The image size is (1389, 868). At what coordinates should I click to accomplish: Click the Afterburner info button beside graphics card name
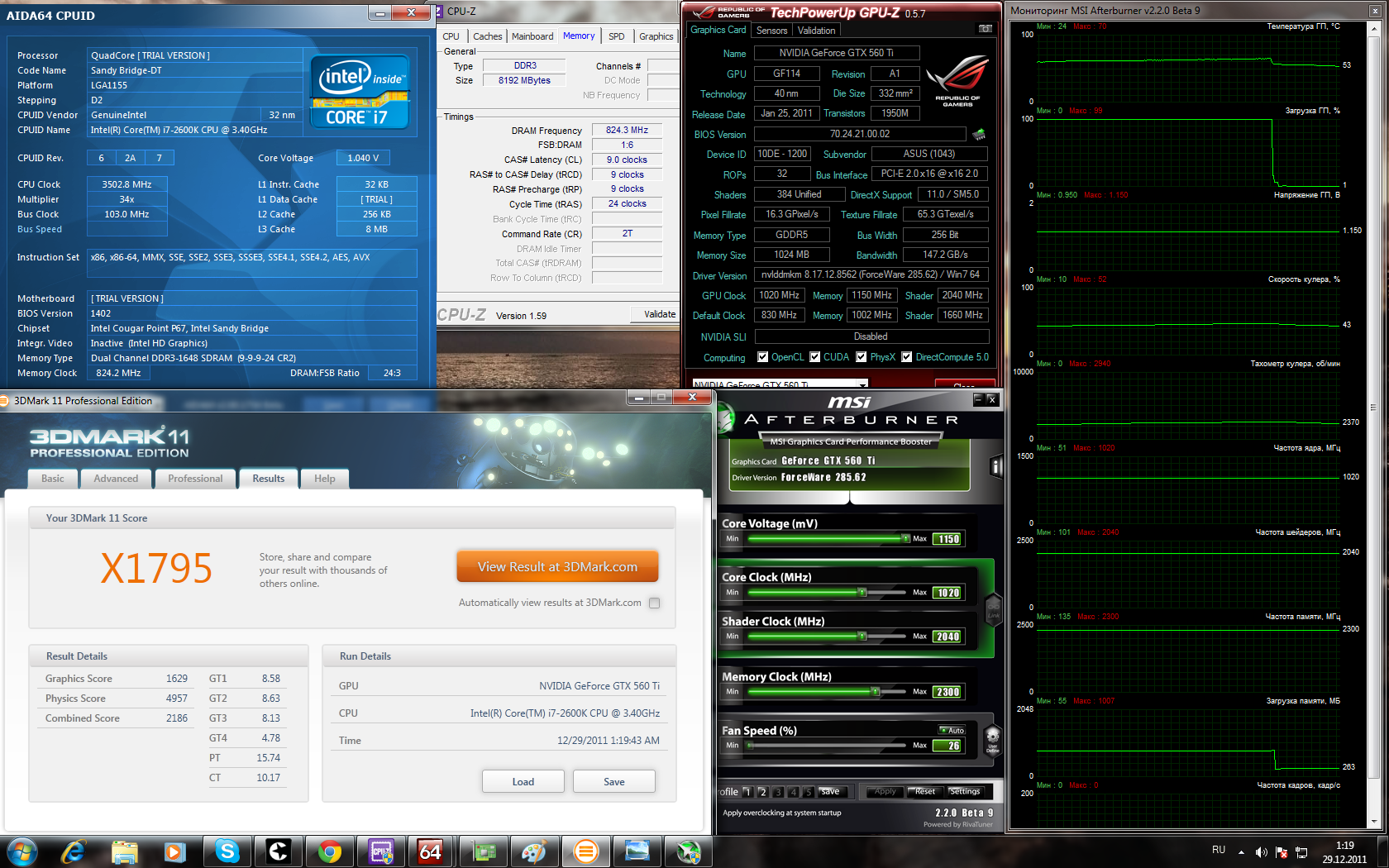995,468
